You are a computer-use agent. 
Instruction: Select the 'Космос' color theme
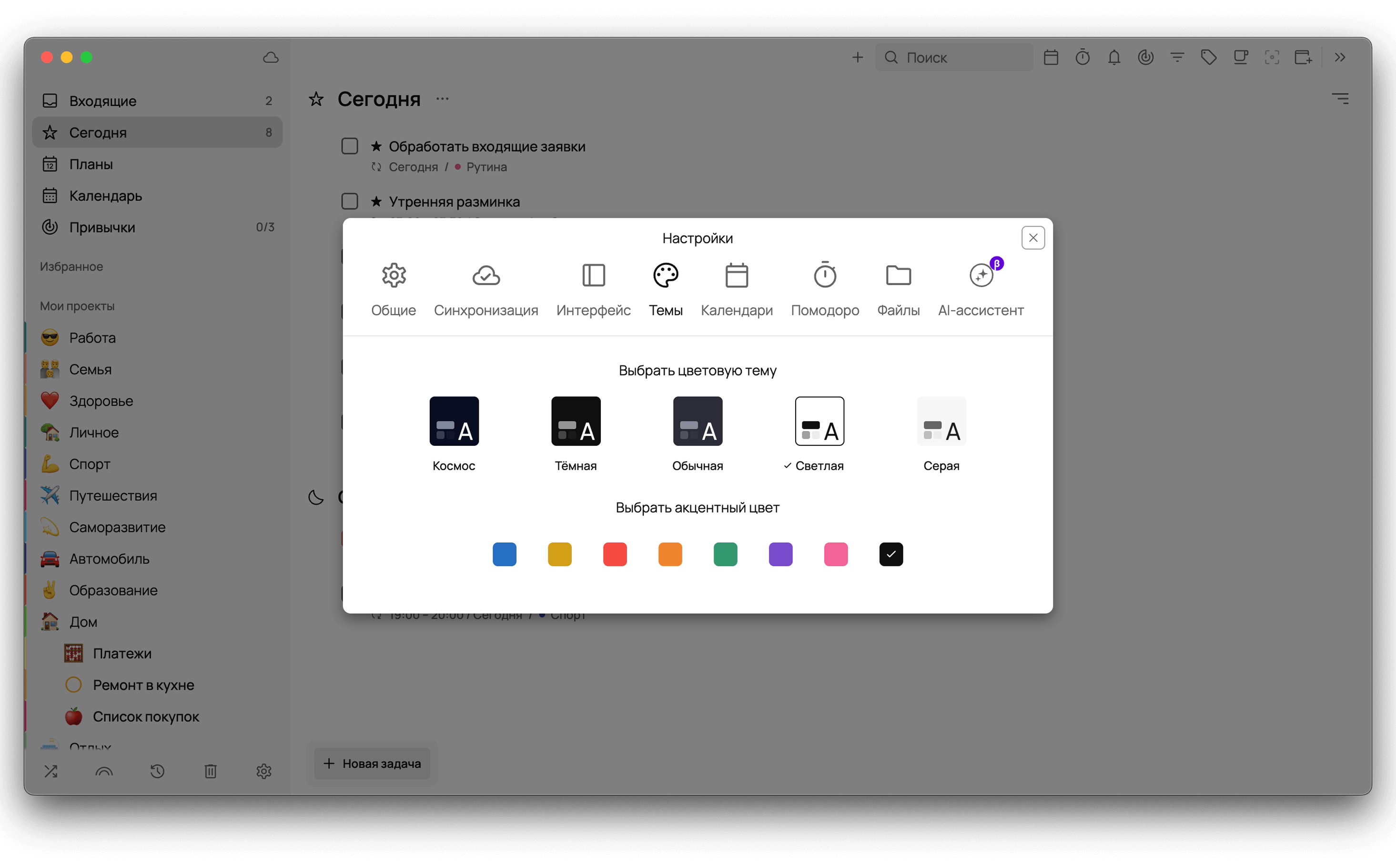click(454, 421)
